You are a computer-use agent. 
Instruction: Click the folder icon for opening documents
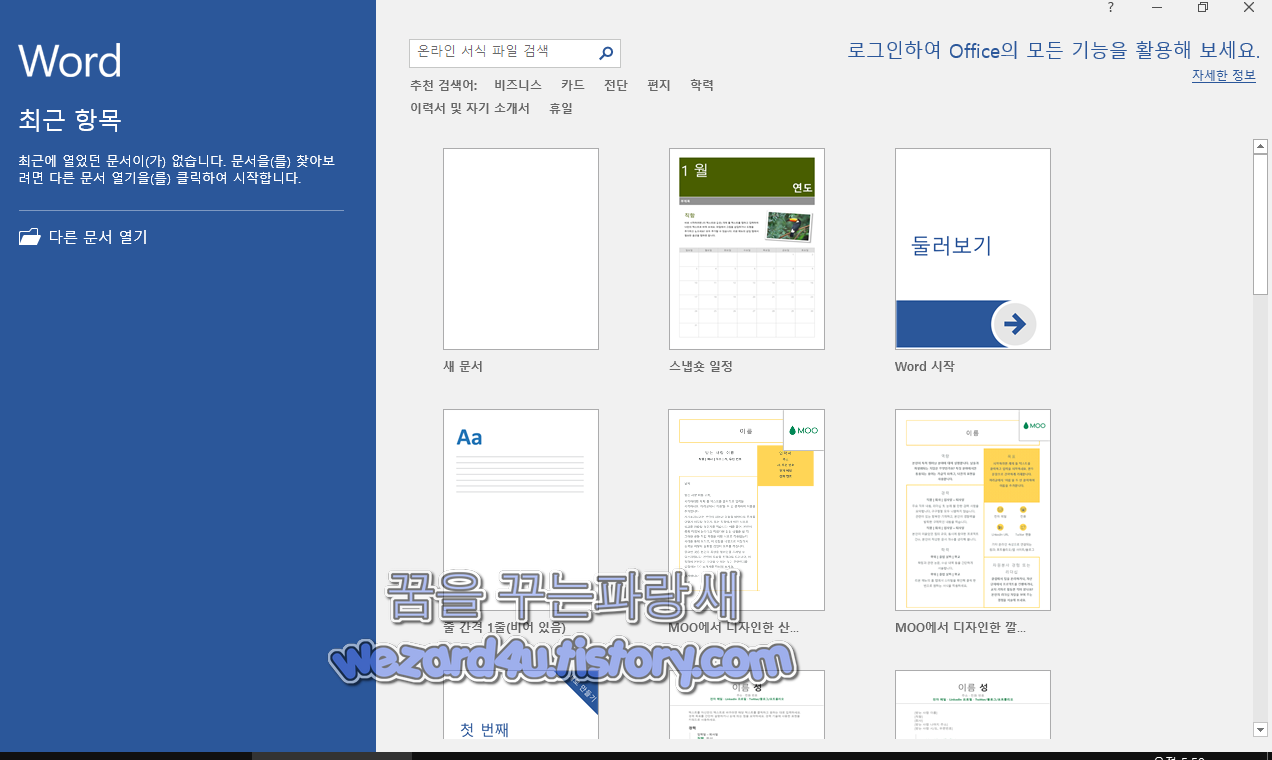30,237
